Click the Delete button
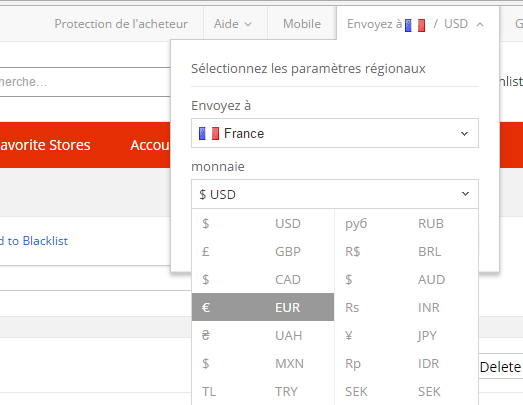Screen dimensions: 523x405 [x=500, y=367]
